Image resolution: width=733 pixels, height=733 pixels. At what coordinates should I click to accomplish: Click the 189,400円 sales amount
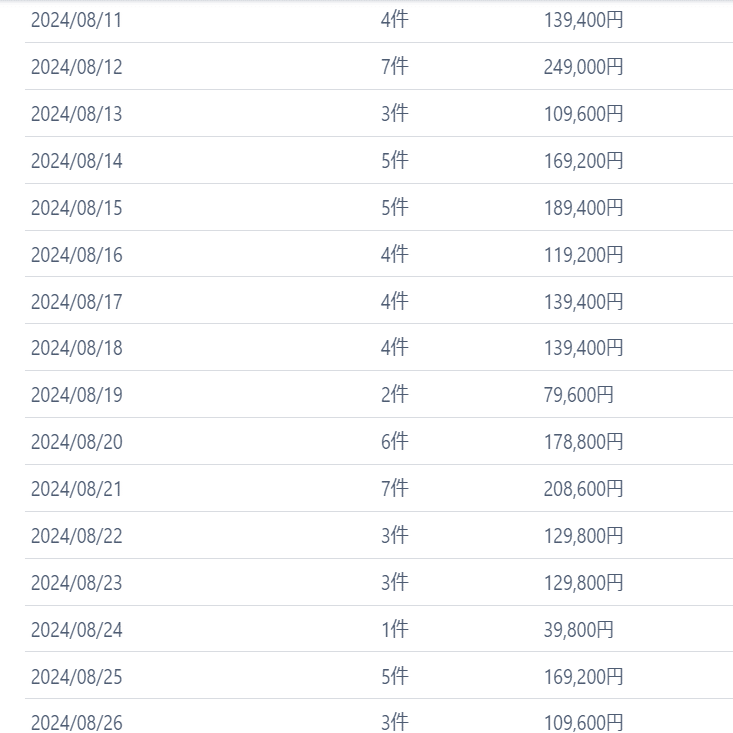[583, 208]
